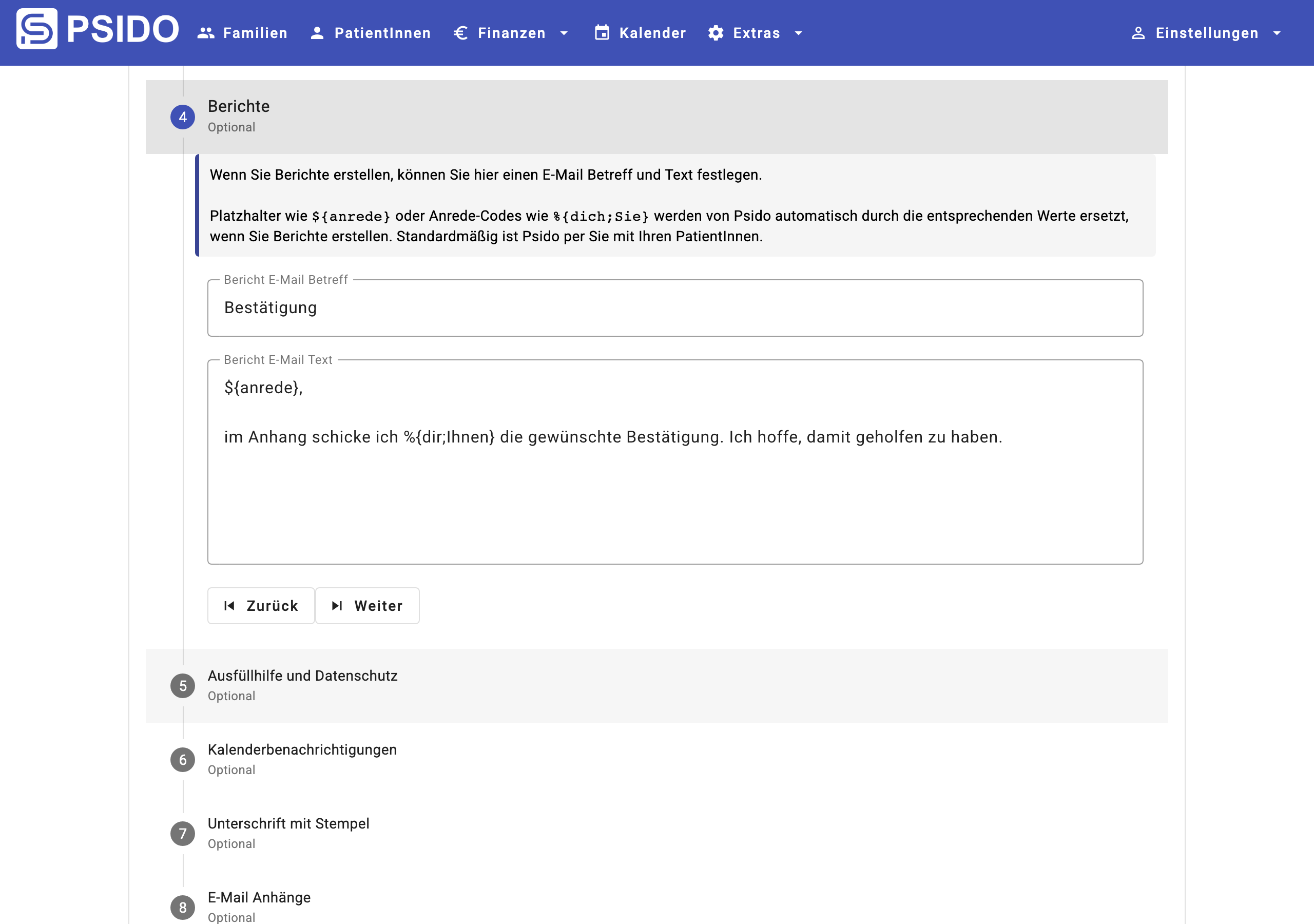Click the PatientInnen person icon
The height and width of the screenshot is (924, 1314).
click(x=317, y=33)
